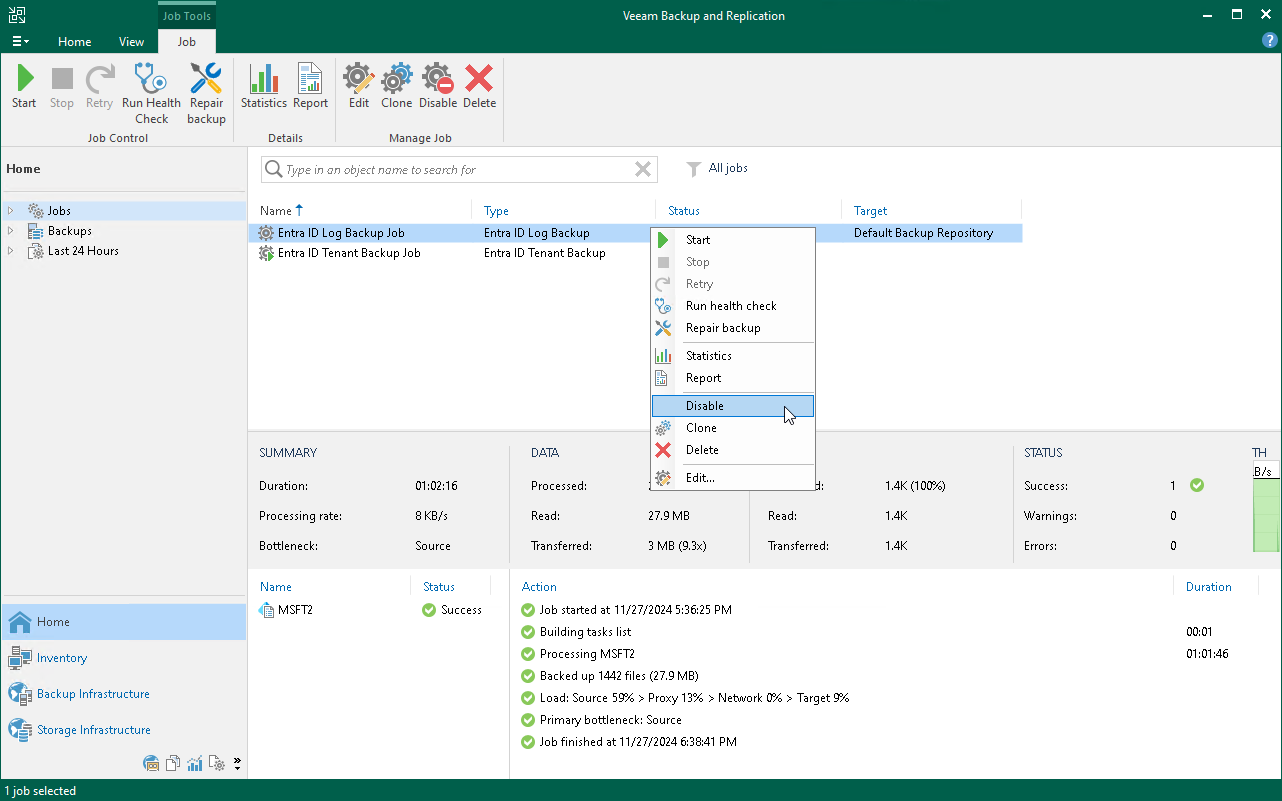The width and height of the screenshot is (1282, 801).
Task: Open the main application menu dropdown
Action: pos(20,41)
